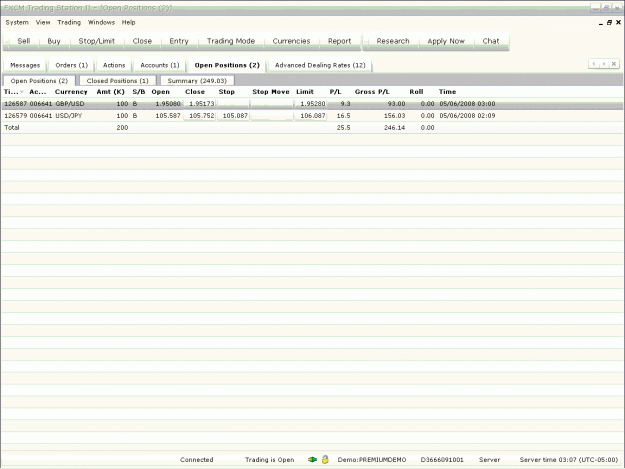
Task: Click the GBP/USD close price 1.95173
Action: point(200,104)
